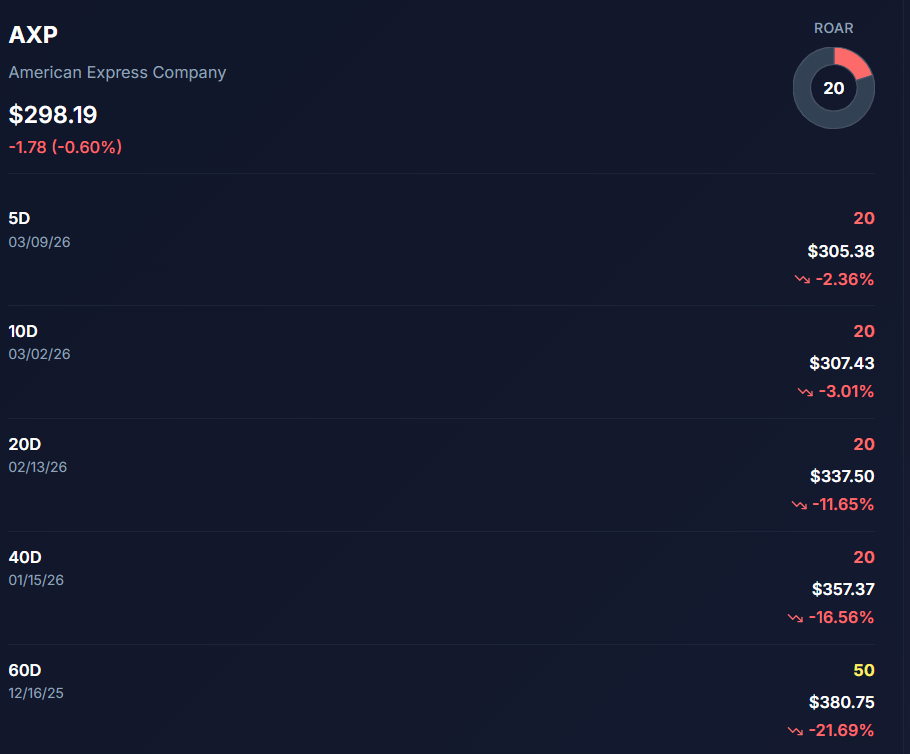Click the daily change -1.78 (-0.60%)

[x=65, y=147]
